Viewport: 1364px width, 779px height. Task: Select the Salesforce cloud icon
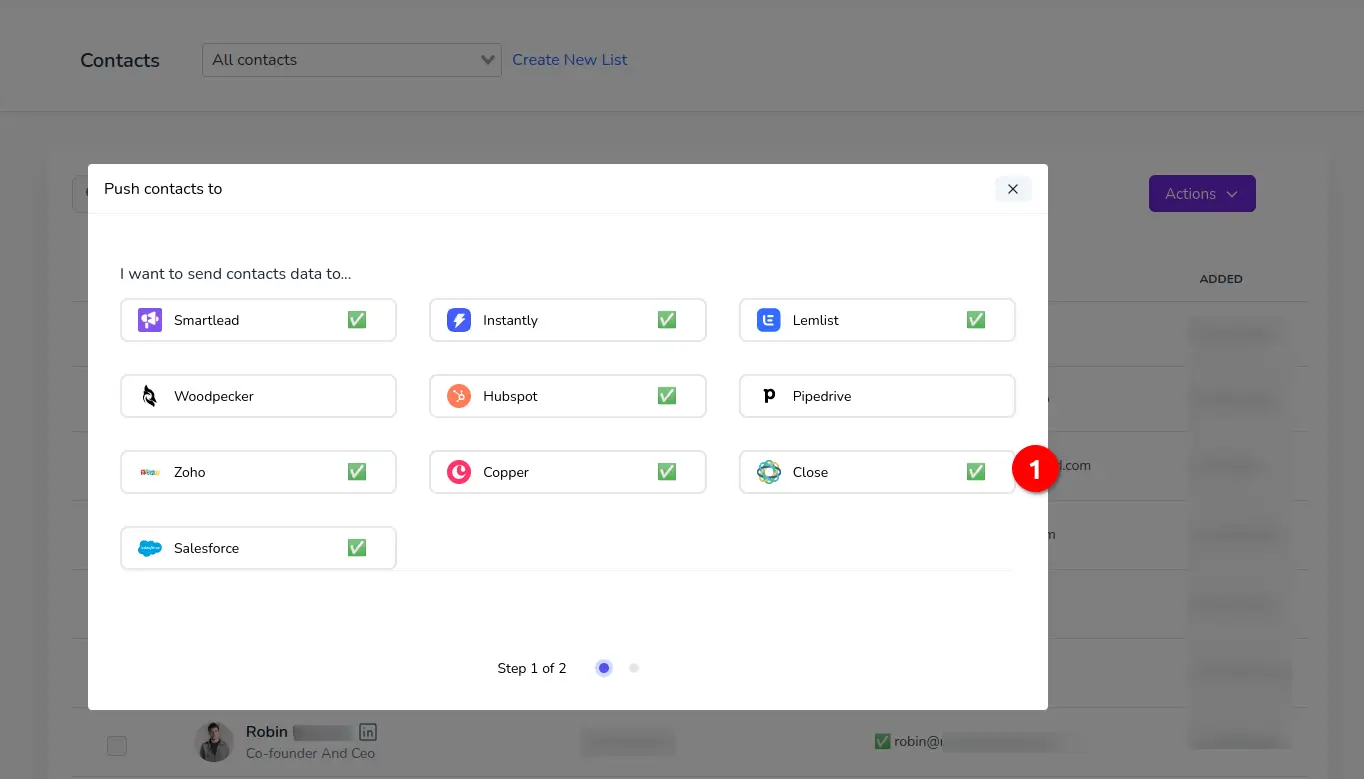tap(148, 547)
